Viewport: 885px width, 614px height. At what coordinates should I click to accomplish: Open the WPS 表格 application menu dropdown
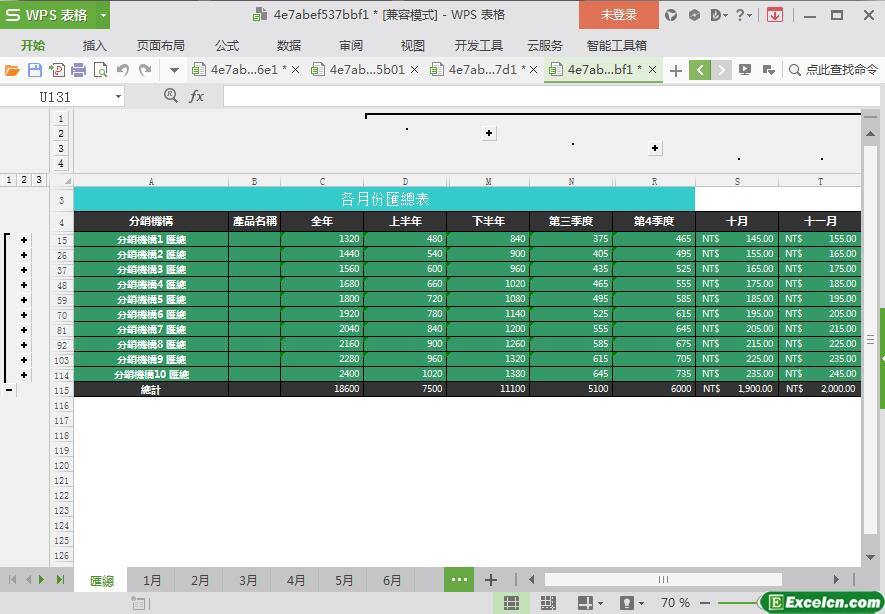coord(103,15)
